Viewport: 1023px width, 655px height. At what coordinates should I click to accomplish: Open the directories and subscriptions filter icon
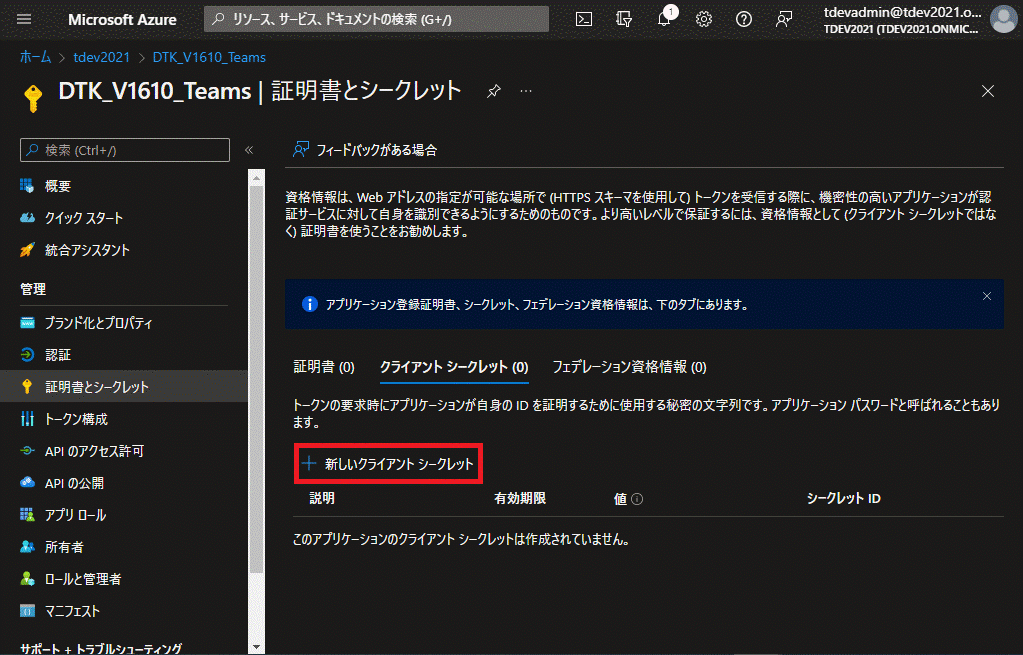click(624, 19)
